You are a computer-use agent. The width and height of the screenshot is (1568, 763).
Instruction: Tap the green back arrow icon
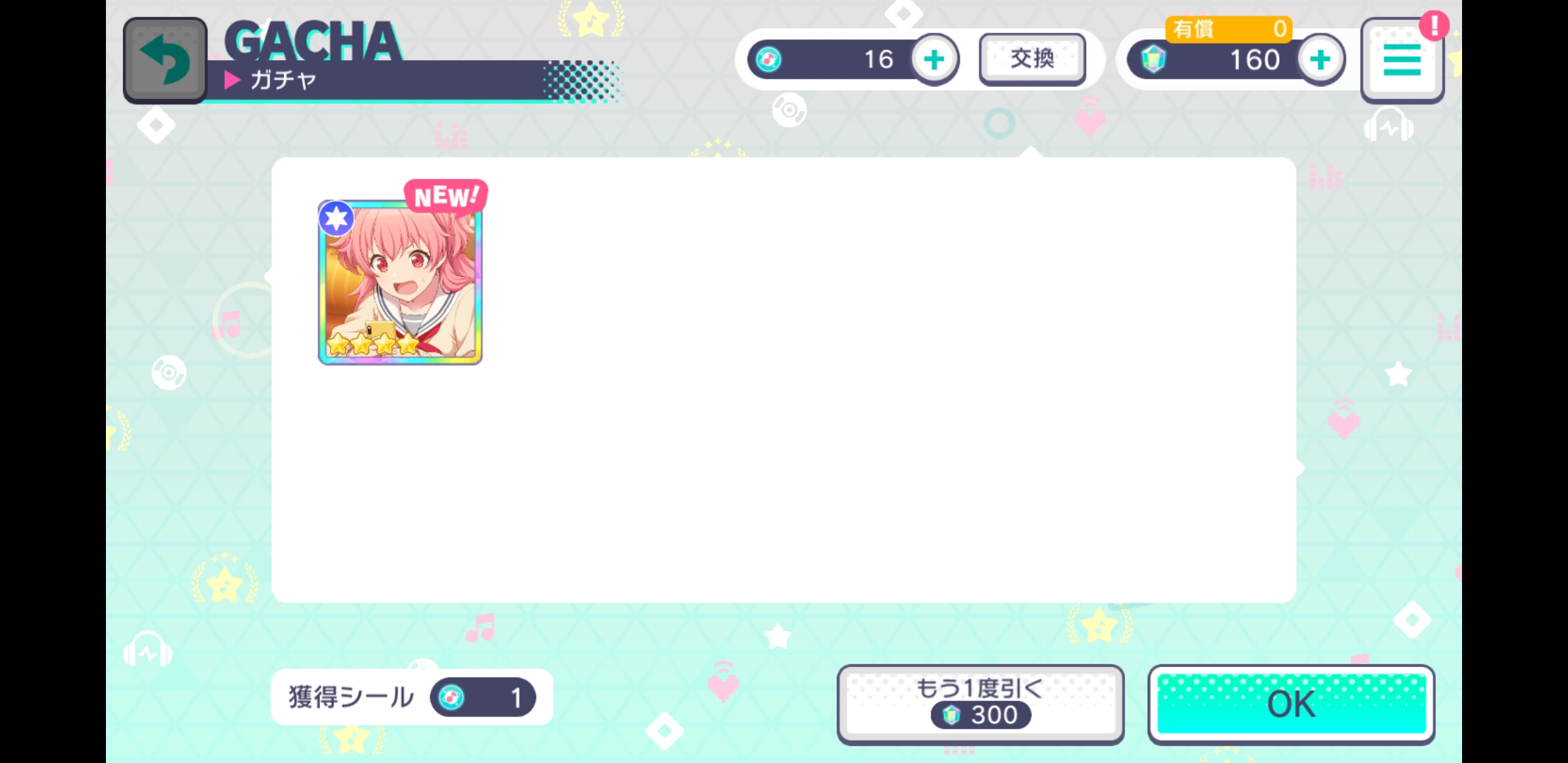[x=165, y=61]
